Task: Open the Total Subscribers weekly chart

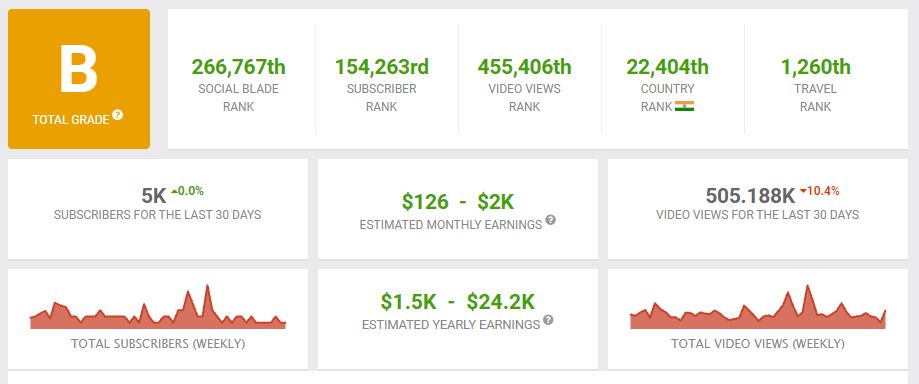Action: (158, 307)
